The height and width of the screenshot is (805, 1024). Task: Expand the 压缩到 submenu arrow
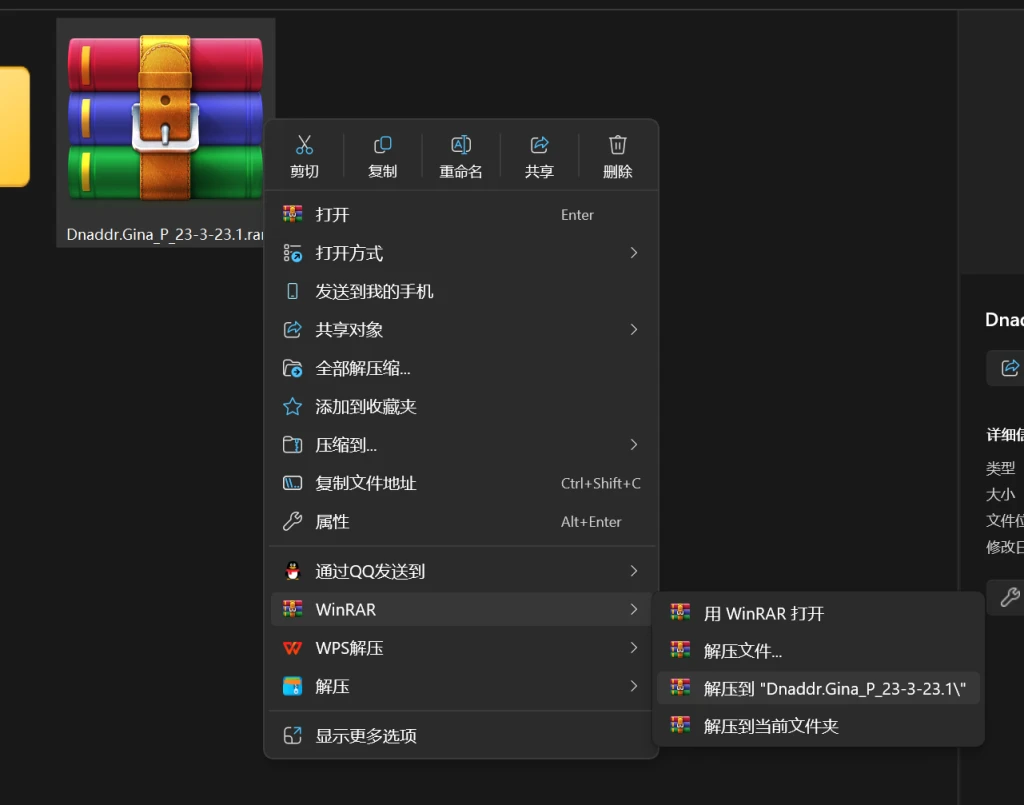coord(632,444)
